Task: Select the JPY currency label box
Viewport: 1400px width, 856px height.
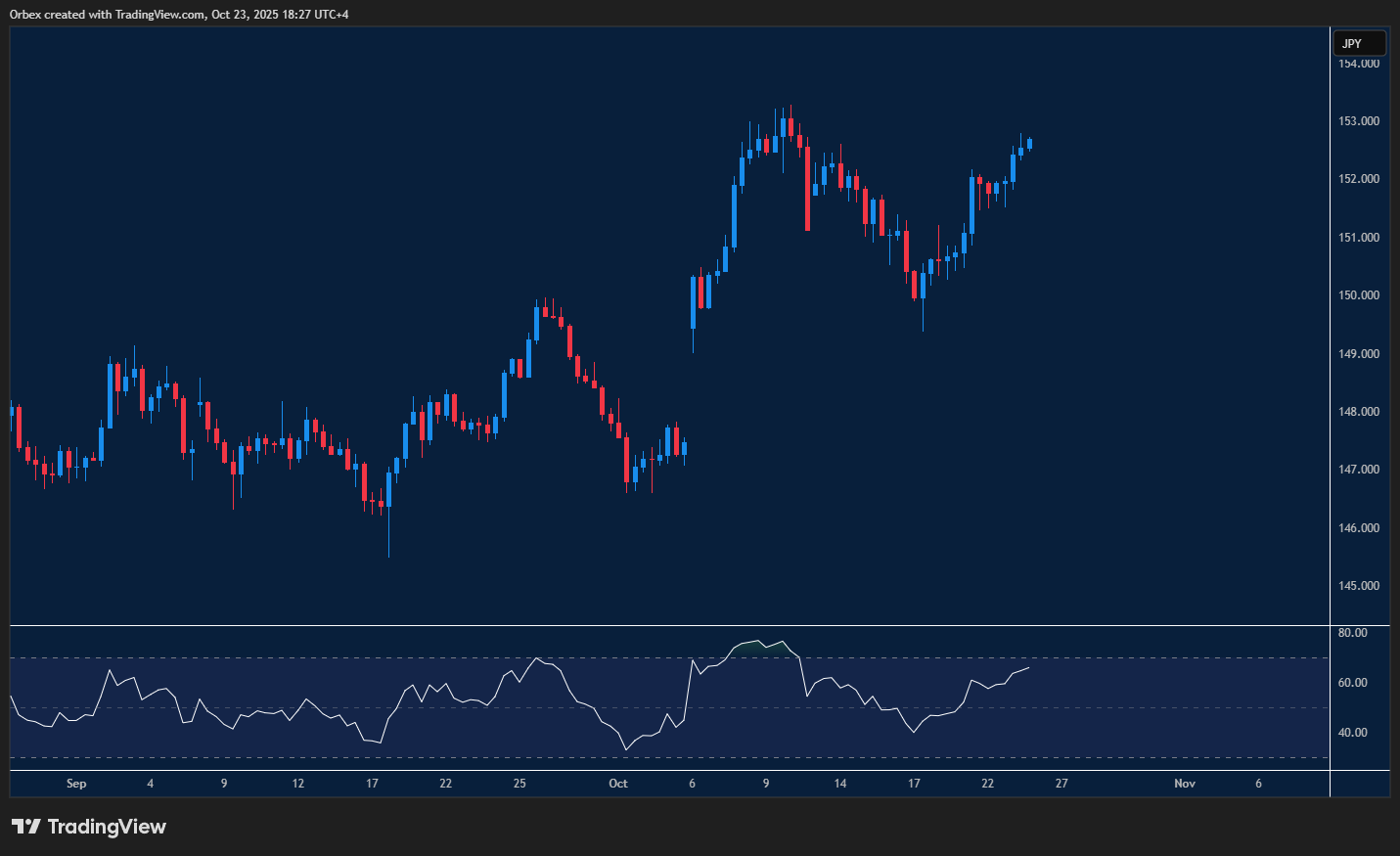Action: (x=1359, y=43)
